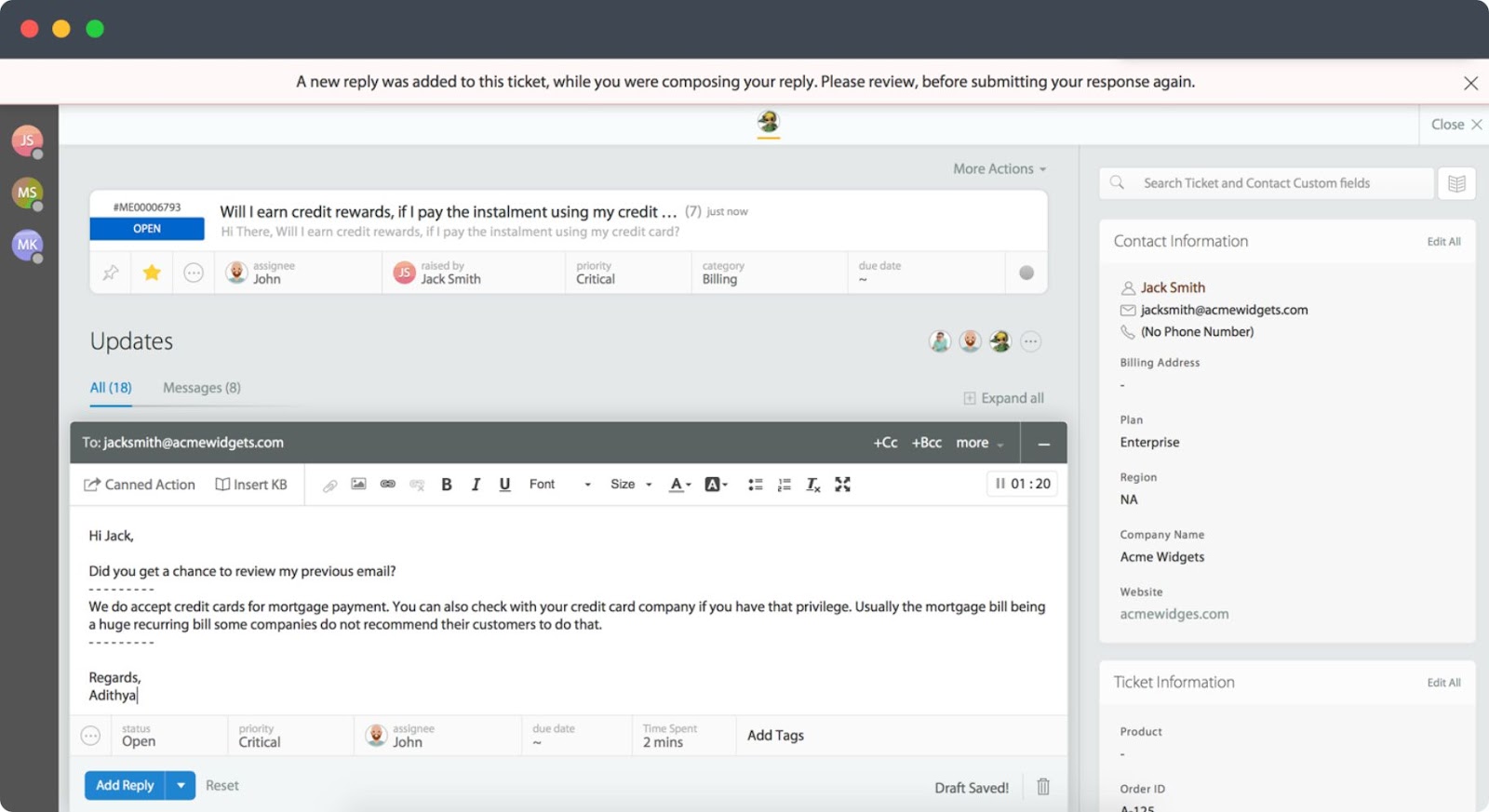This screenshot has height=812, width=1489.
Task: Change the header priority Critical field
Action: point(628,273)
